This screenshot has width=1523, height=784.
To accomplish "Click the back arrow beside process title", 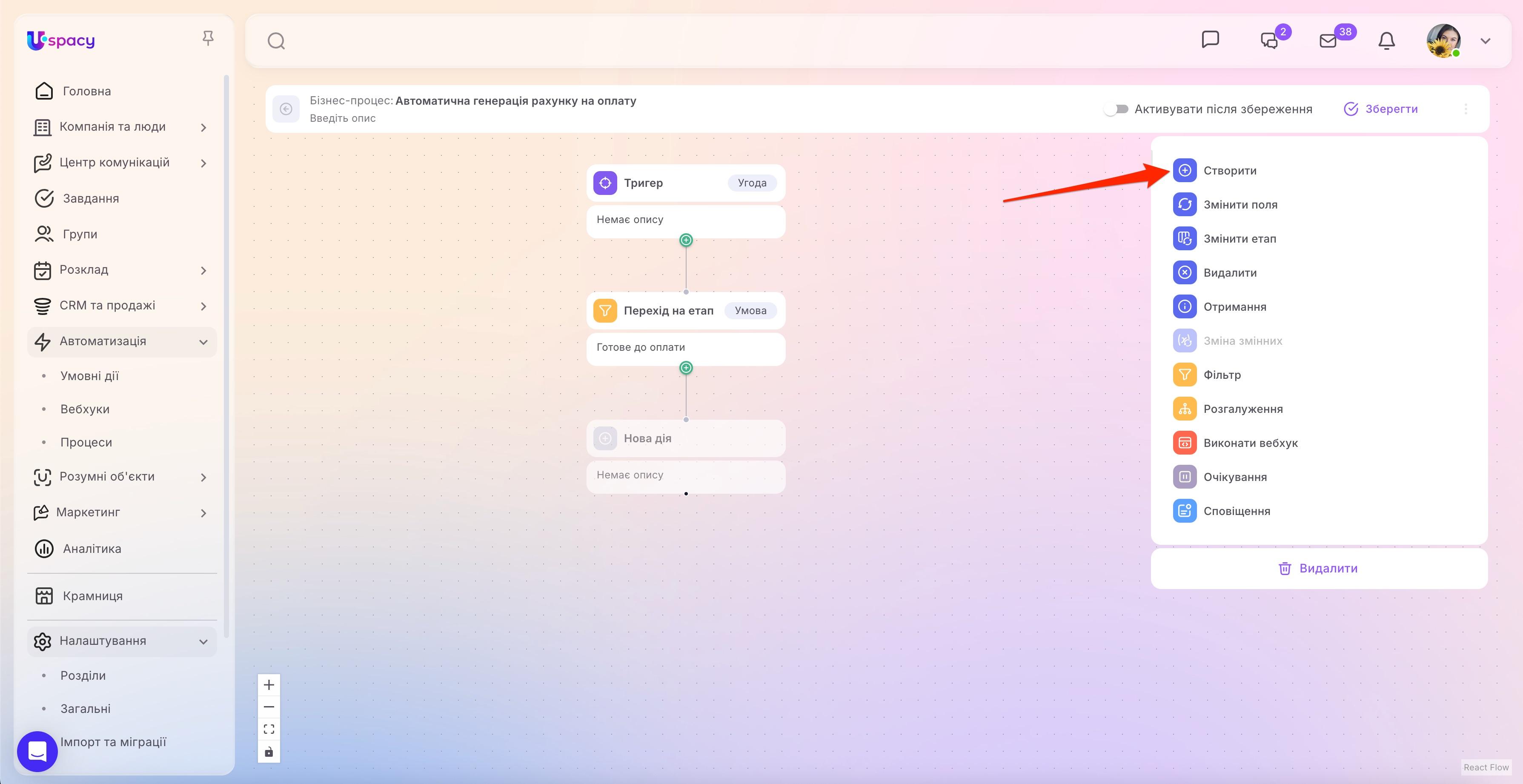I will coord(286,109).
